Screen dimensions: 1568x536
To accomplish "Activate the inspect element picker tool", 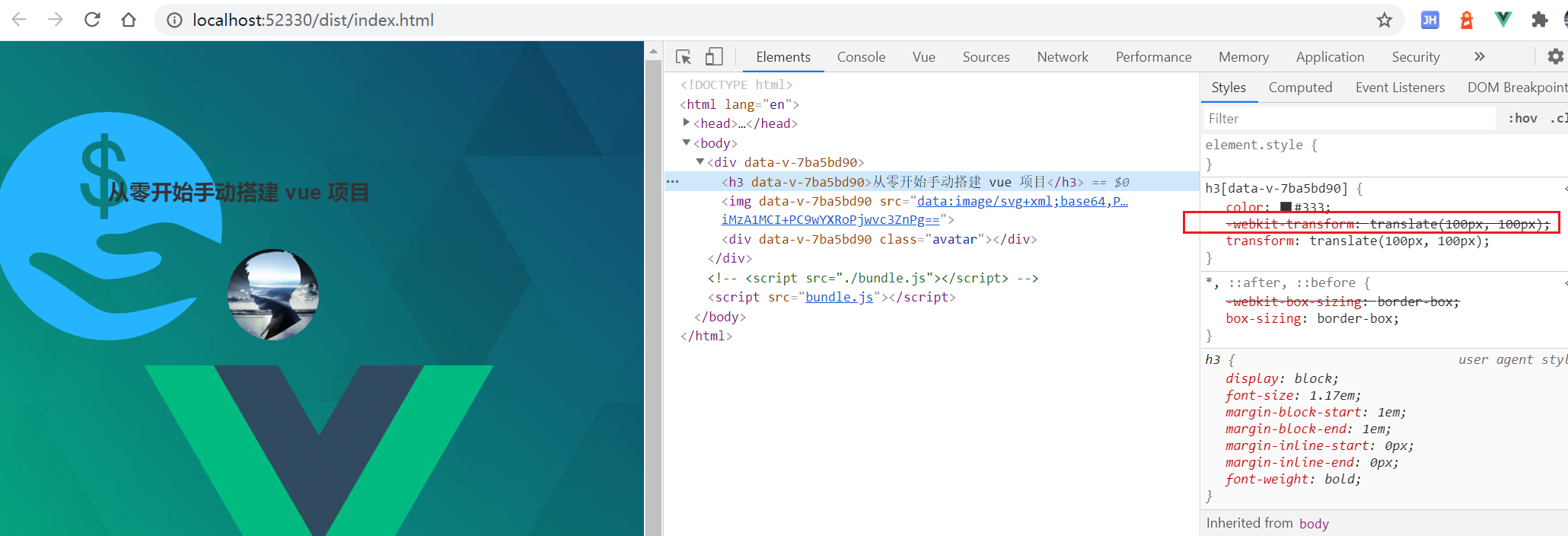I will coord(684,57).
